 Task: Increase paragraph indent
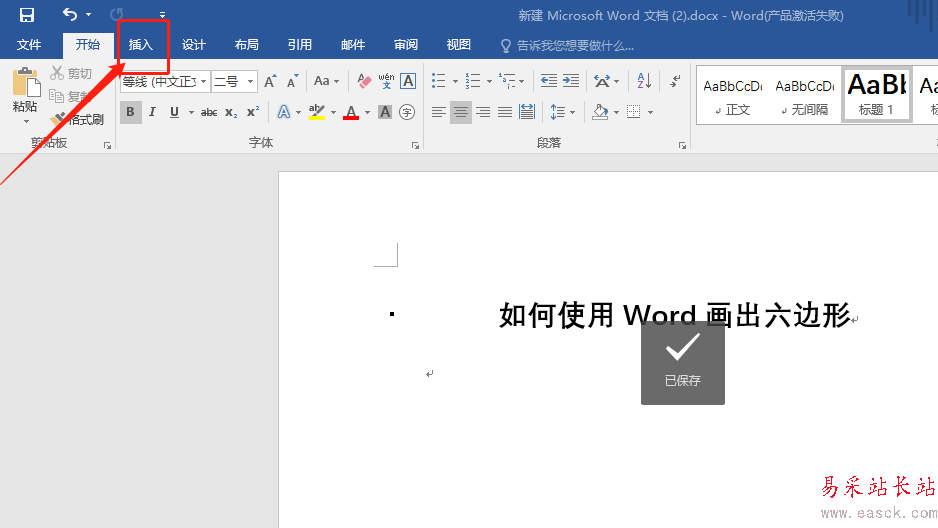pyautogui.click(x=571, y=81)
